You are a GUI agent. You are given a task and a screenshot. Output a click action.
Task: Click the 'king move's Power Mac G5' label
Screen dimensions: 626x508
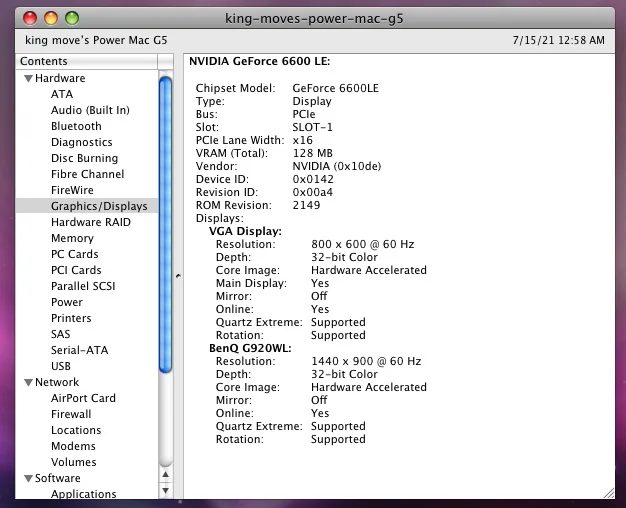click(x=96, y=40)
